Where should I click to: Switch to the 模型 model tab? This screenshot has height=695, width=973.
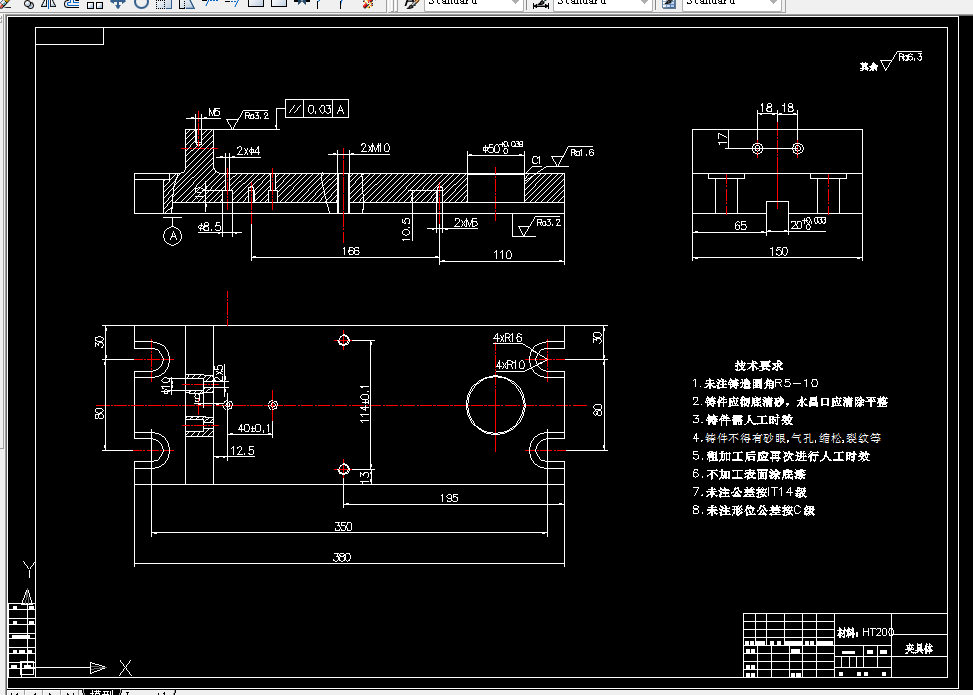coord(102,692)
